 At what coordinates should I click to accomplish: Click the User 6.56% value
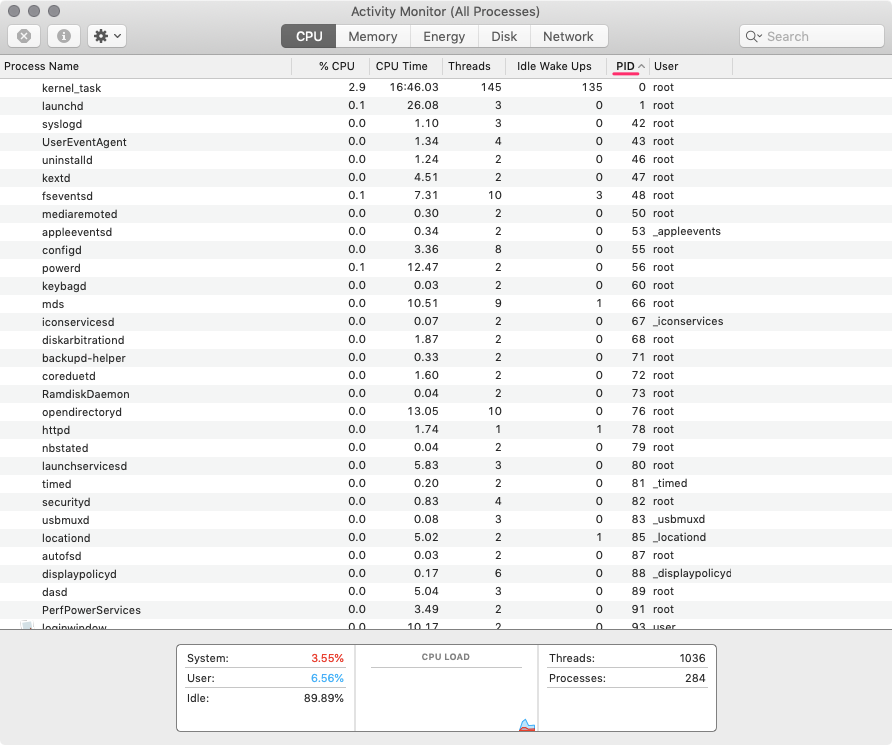[x=327, y=678]
